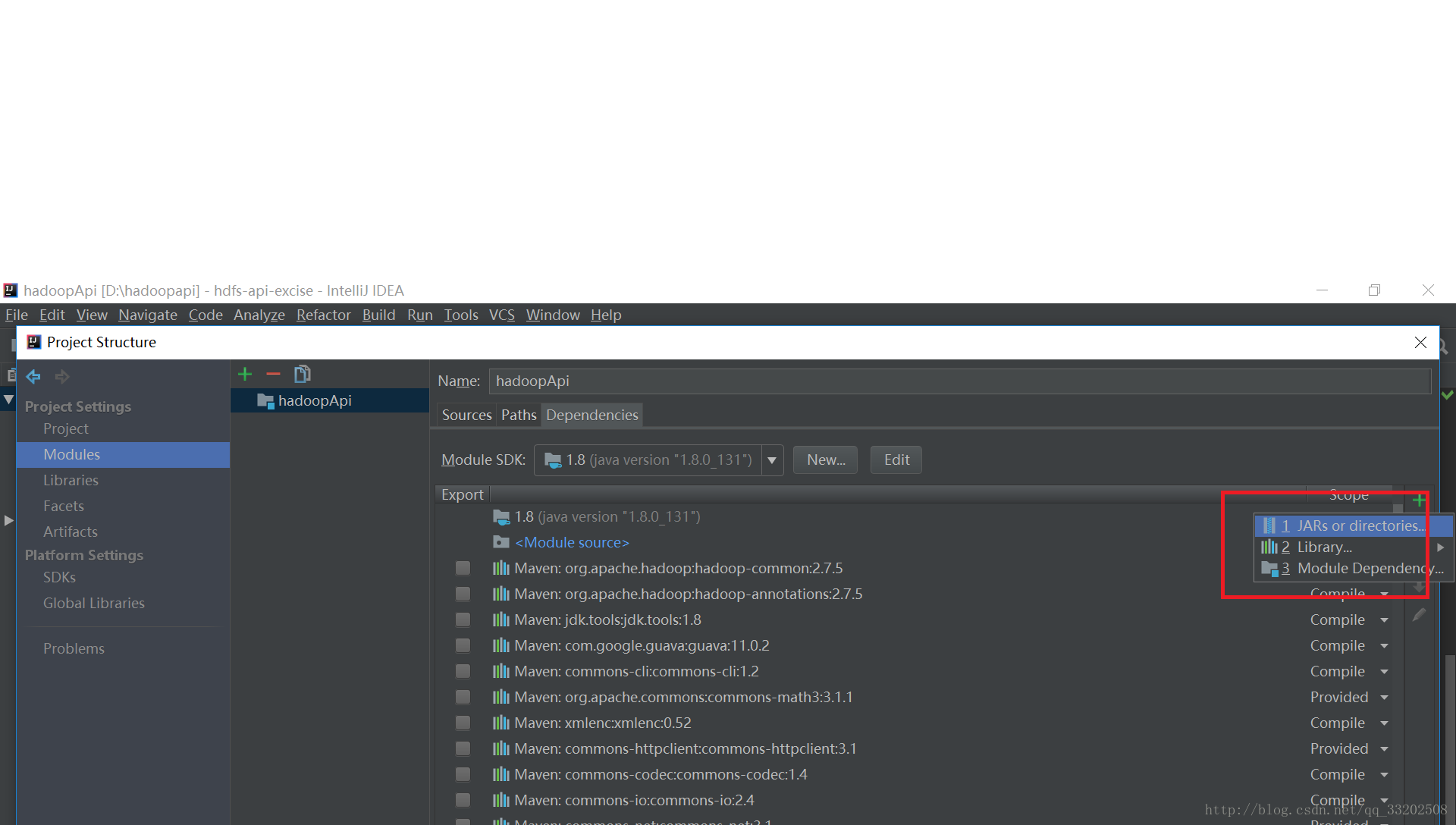
Task: Click the New... SDK button
Action: (825, 460)
